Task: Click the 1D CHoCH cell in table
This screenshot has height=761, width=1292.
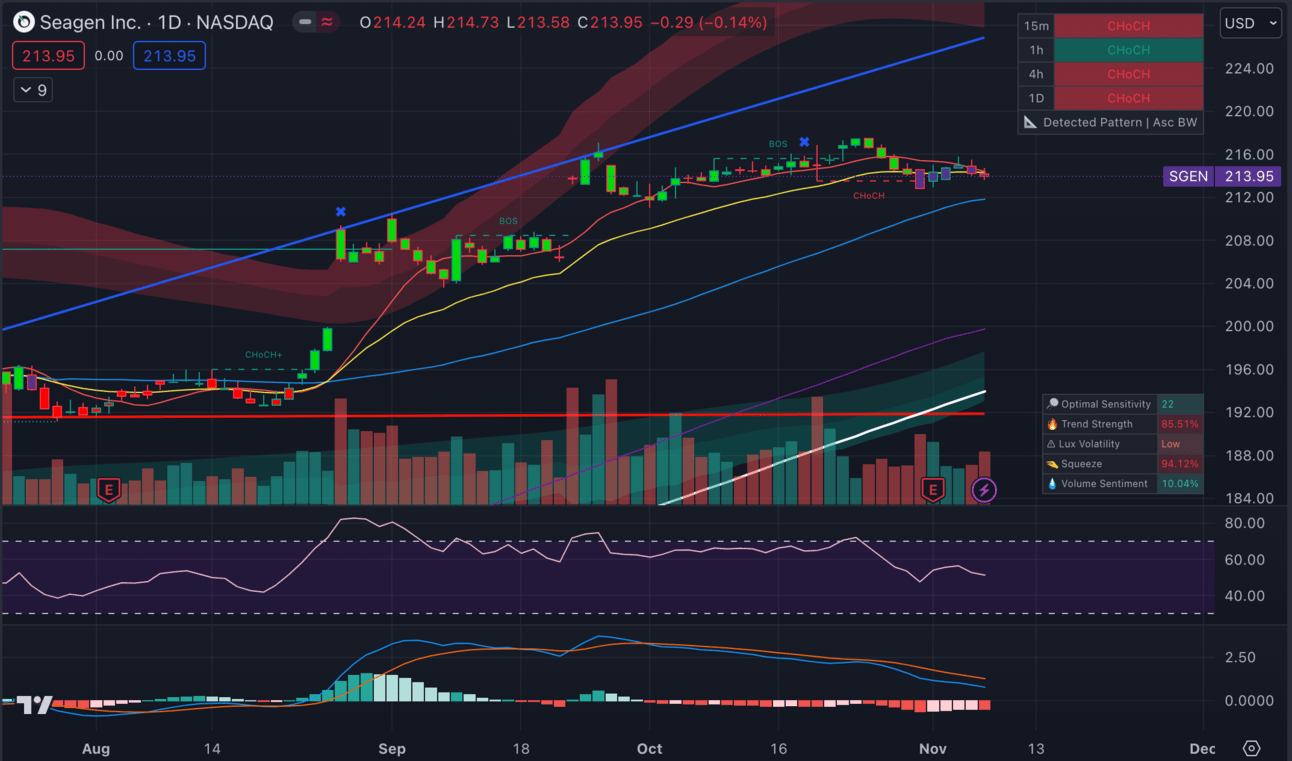Action: coord(1128,98)
